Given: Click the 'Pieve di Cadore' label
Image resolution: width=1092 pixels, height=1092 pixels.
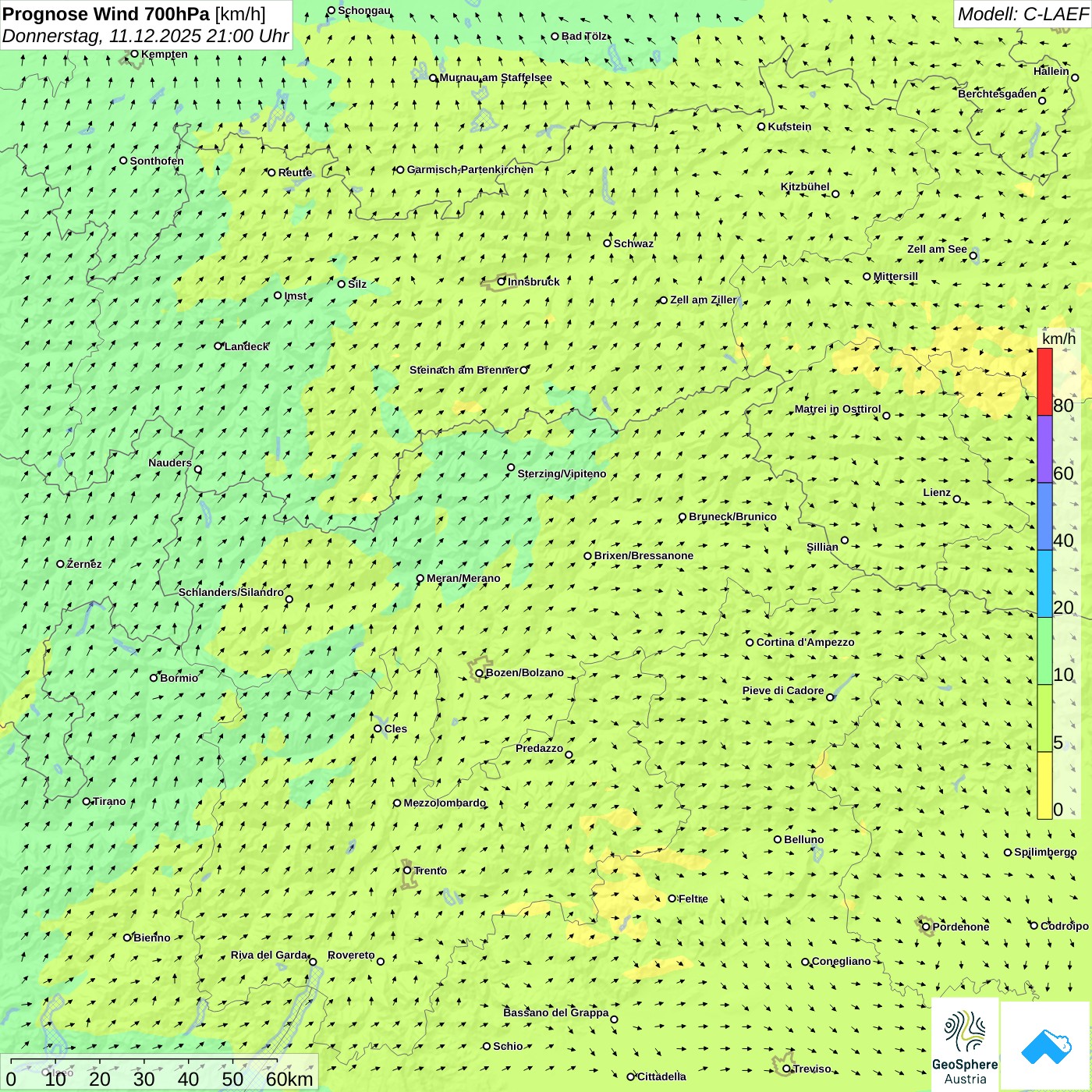Looking at the screenshot, I should click(x=783, y=690).
